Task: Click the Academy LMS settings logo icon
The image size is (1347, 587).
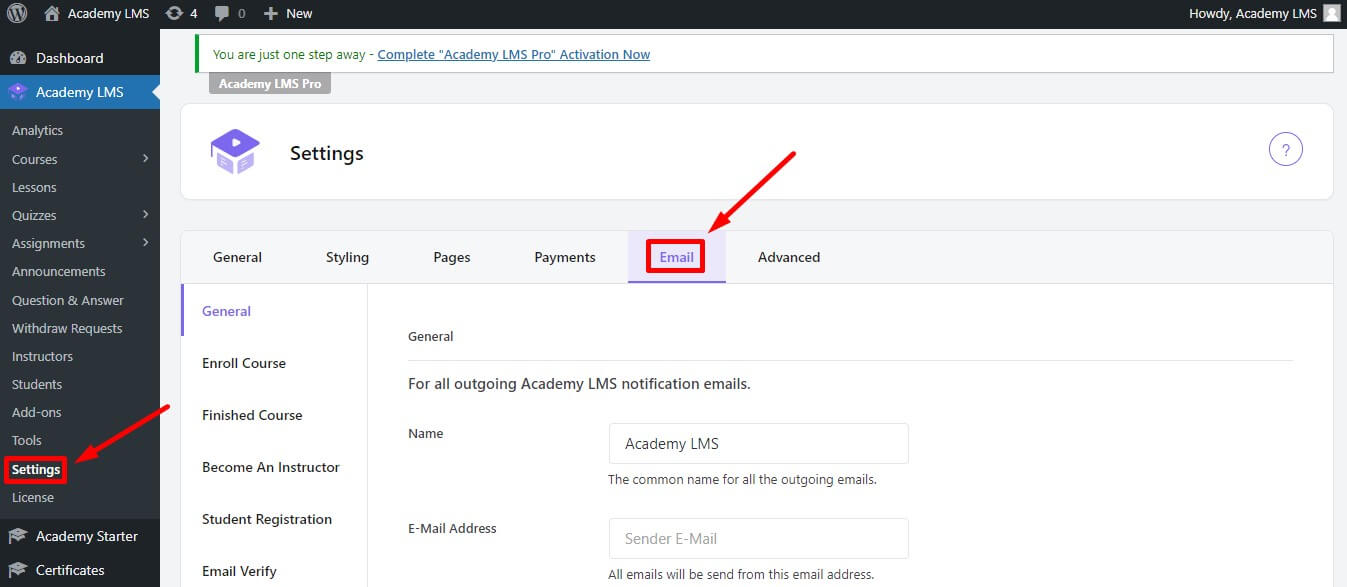Action: coord(235,151)
